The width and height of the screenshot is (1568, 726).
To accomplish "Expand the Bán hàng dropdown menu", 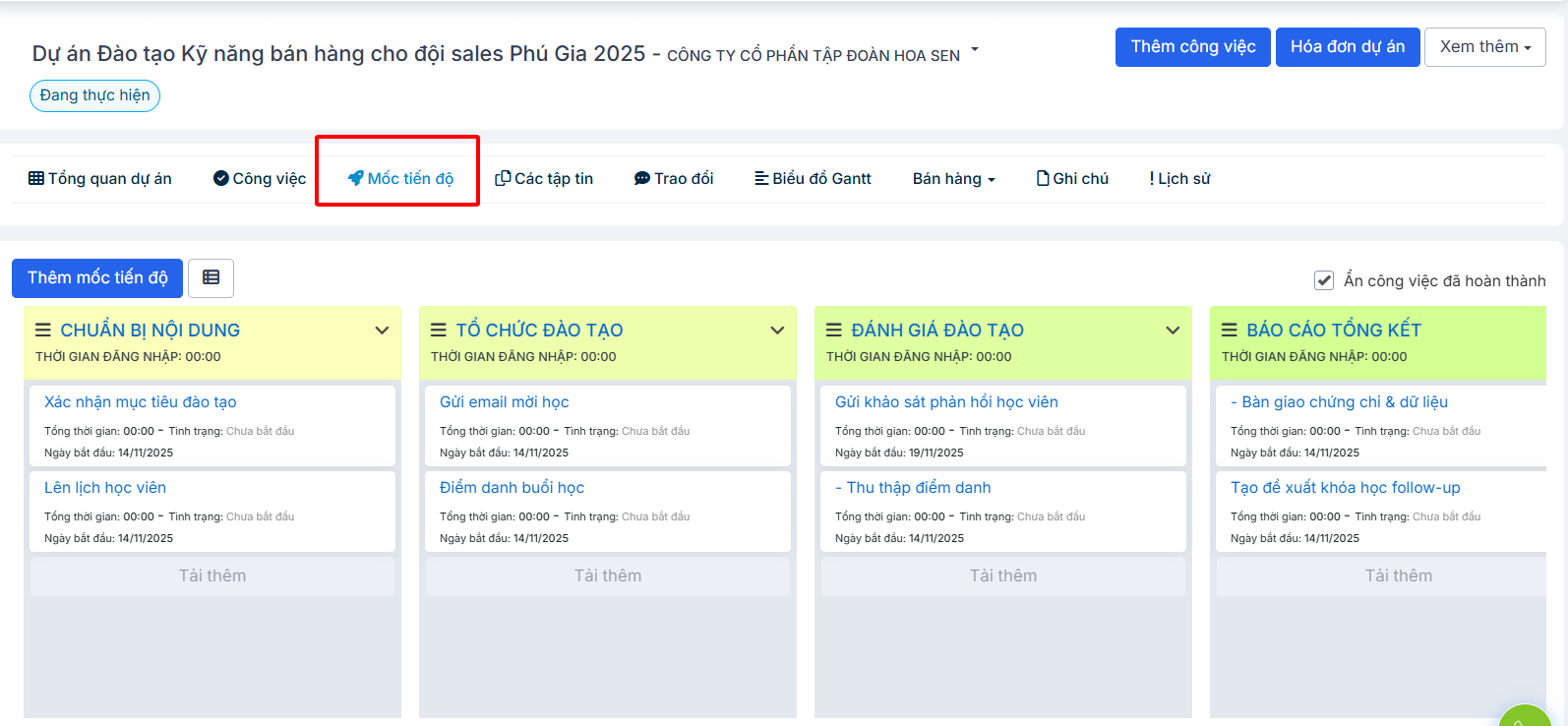I will [953, 179].
